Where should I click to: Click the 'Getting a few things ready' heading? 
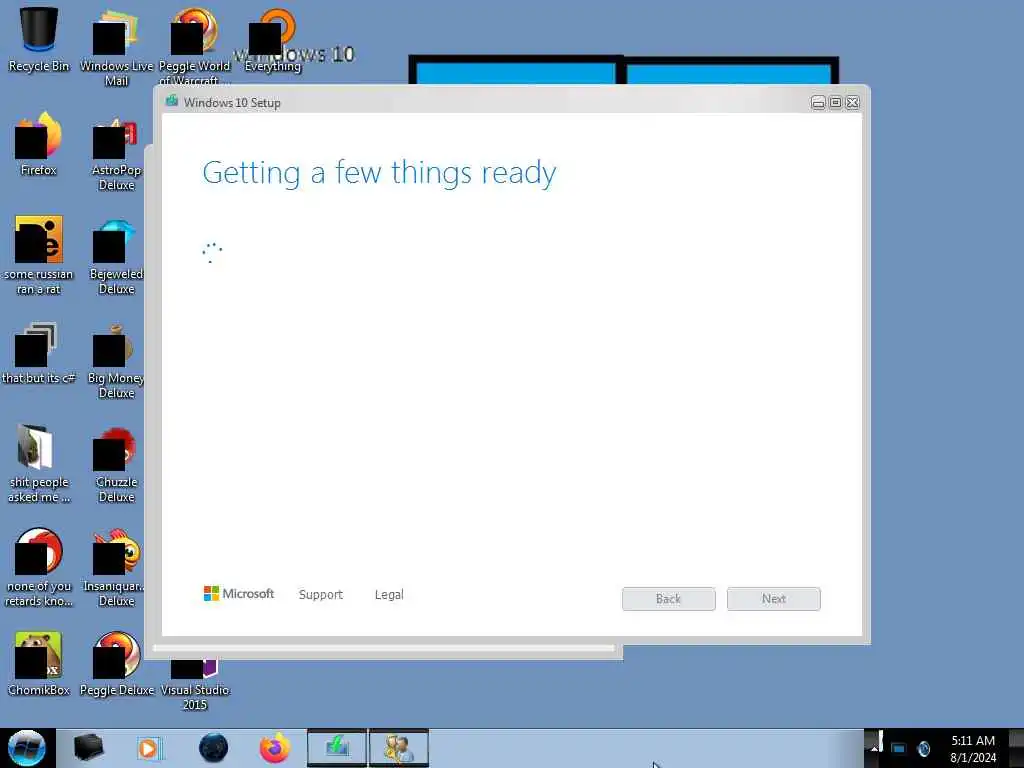pos(379,173)
